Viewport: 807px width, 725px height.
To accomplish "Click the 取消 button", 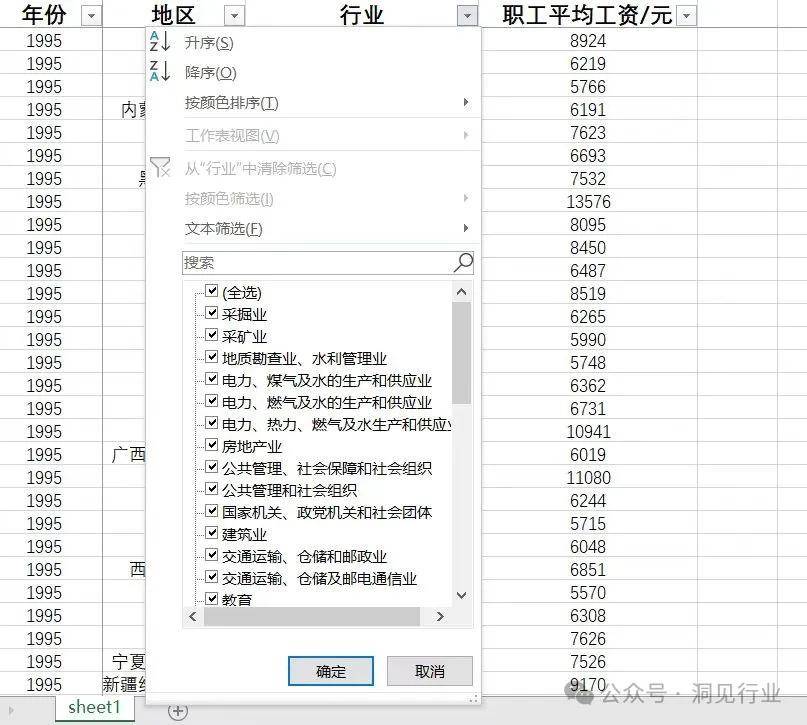I will [430, 671].
